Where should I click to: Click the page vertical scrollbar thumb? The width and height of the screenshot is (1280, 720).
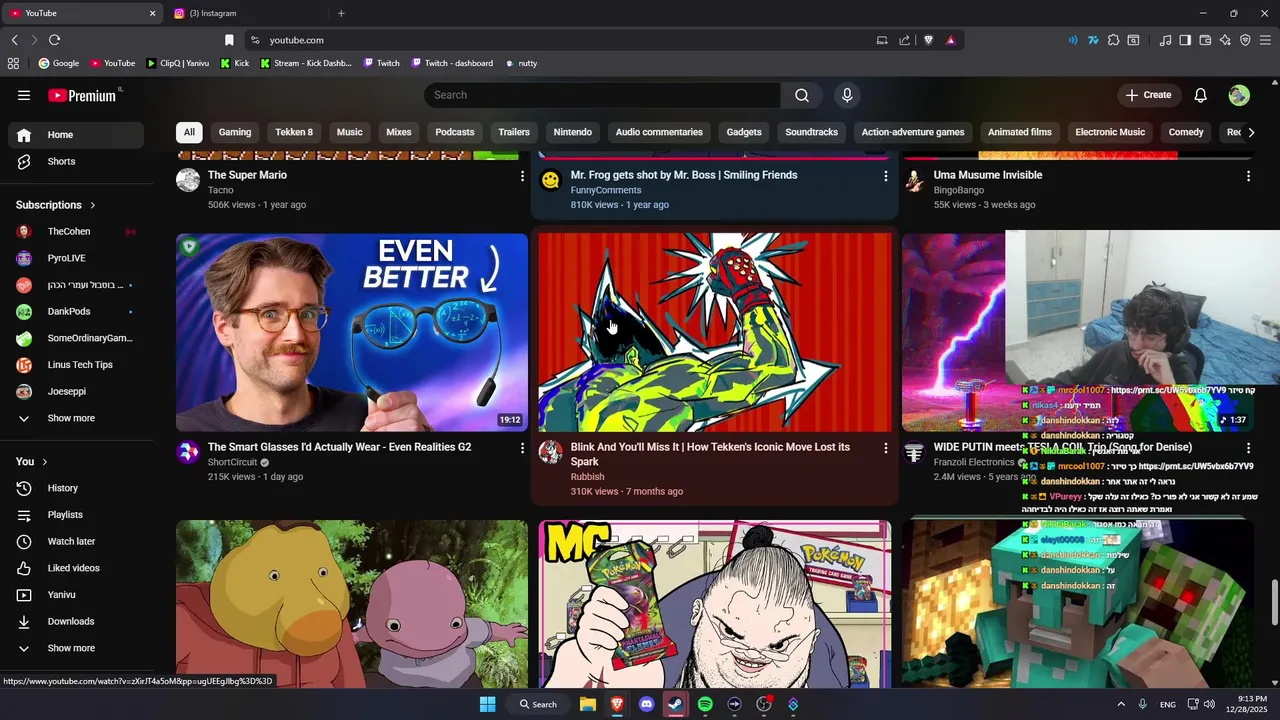tap(1274, 602)
